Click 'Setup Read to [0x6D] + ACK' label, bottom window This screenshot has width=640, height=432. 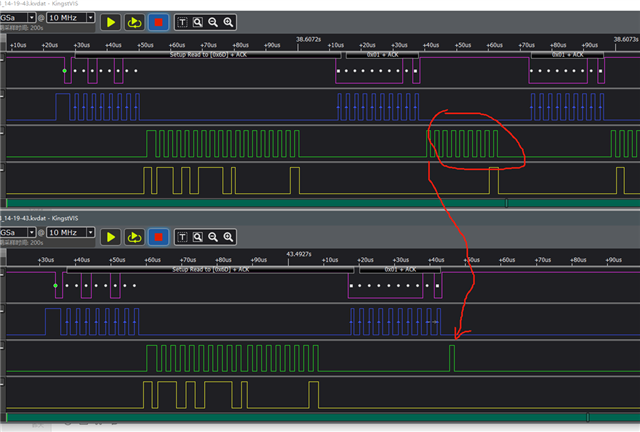tap(211, 269)
